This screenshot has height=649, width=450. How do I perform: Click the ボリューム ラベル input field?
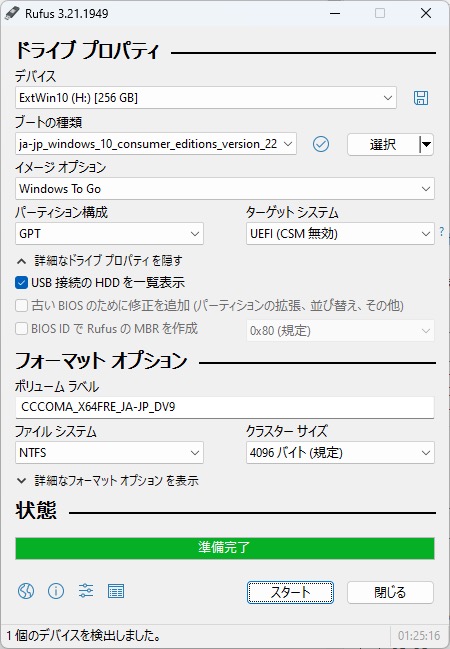click(225, 407)
